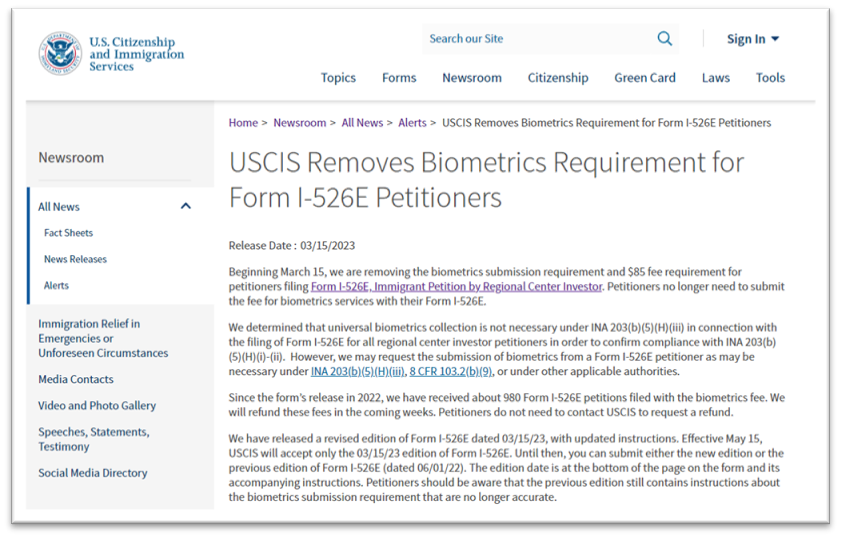Screen dimensions: 841x538
Task: Open Fact Sheets in sidebar
Action: point(68,233)
